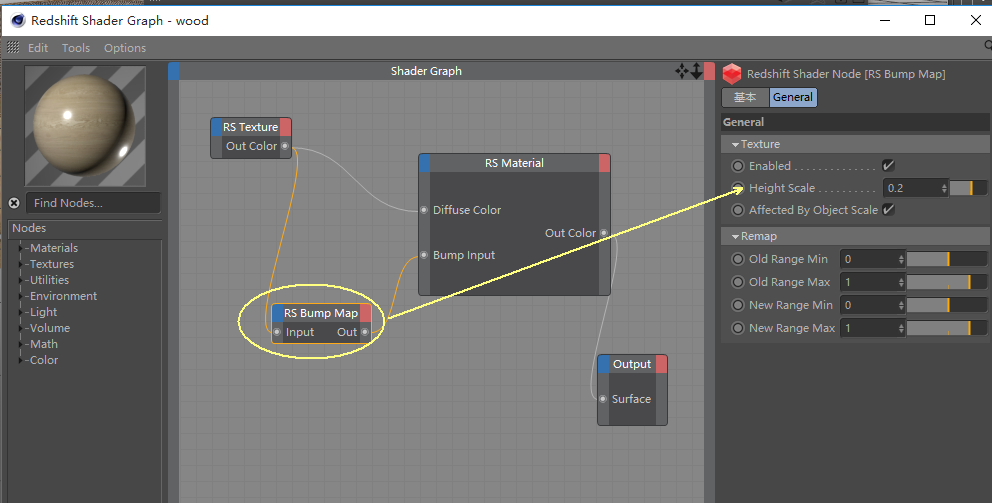
Task: Click the animation dot next to Old Range Max
Action: (738, 282)
